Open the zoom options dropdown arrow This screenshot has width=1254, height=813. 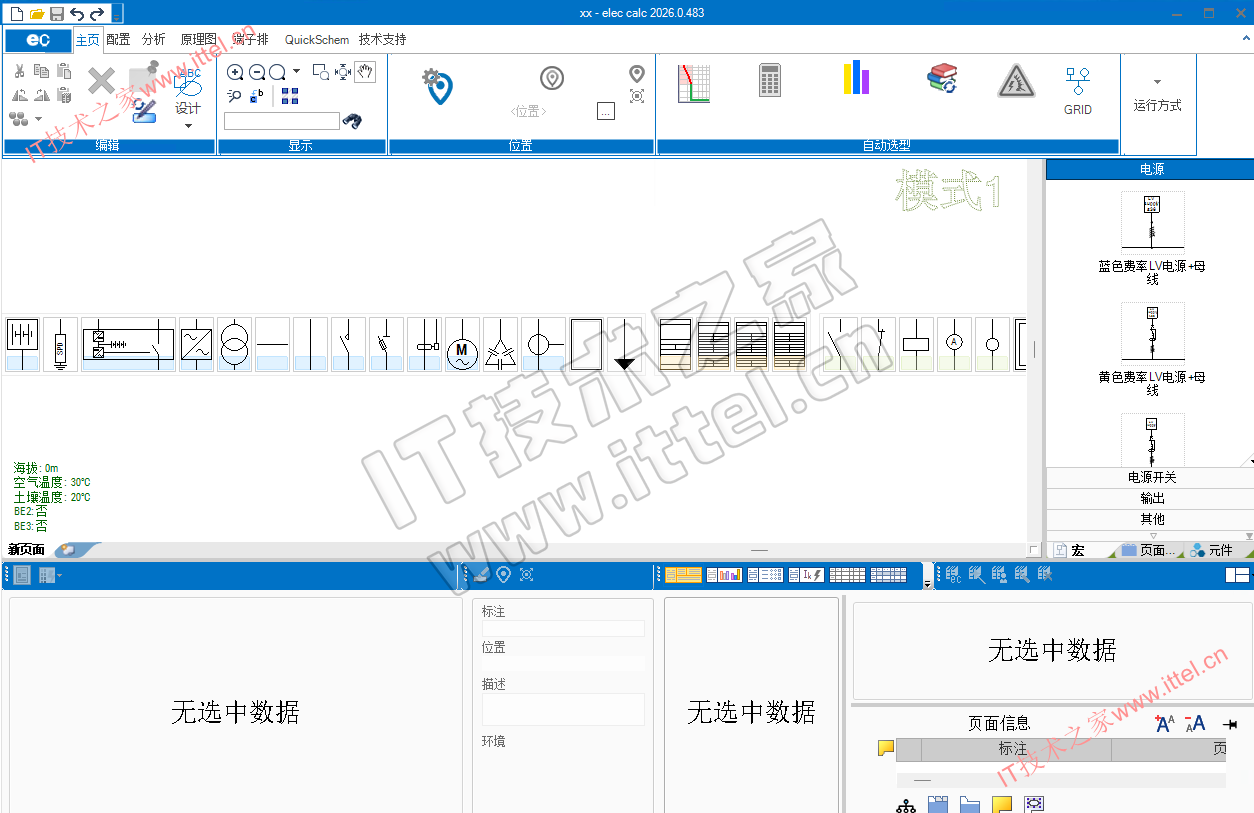[296, 72]
